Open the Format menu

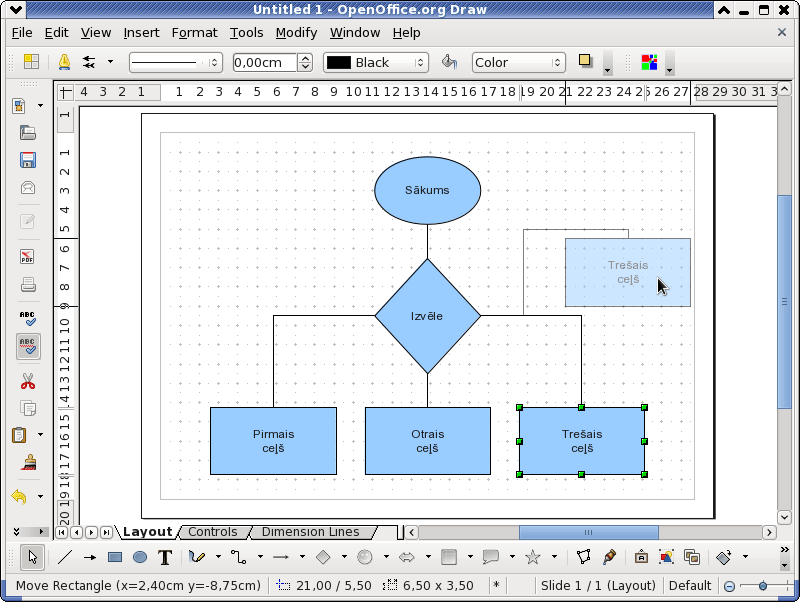coord(194,33)
